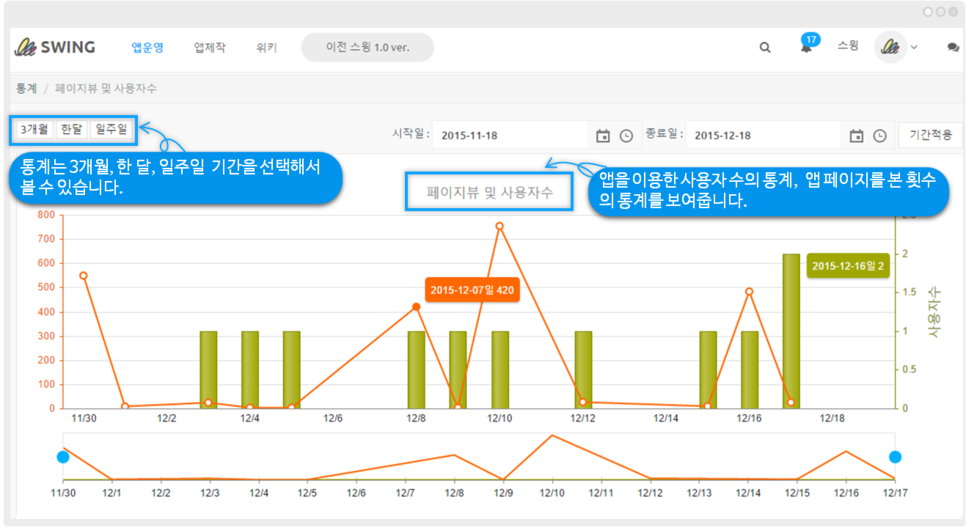This screenshot has height=527, width=966.
Task: Open the end date calendar icon
Action: pyautogui.click(x=856, y=136)
